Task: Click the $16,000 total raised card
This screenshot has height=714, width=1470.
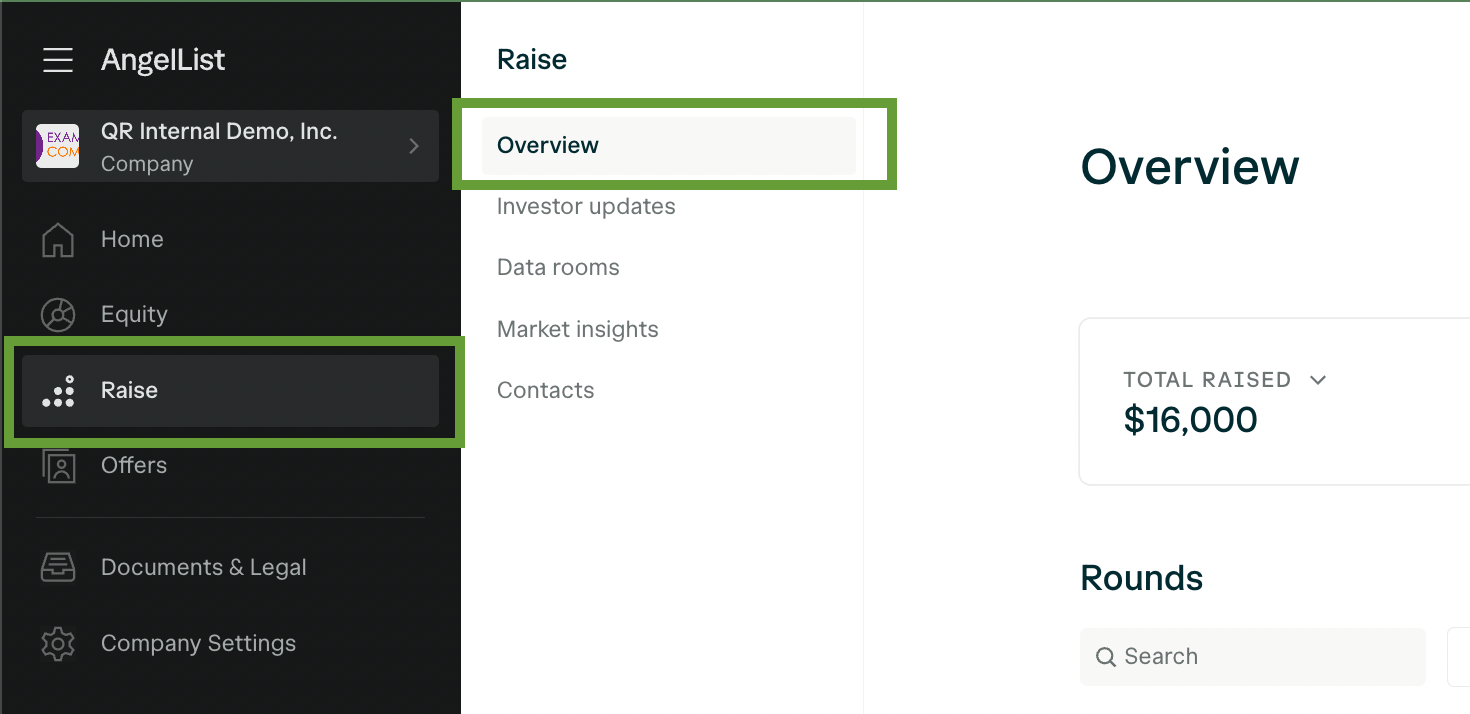Action: pyautogui.click(x=1274, y=402)
